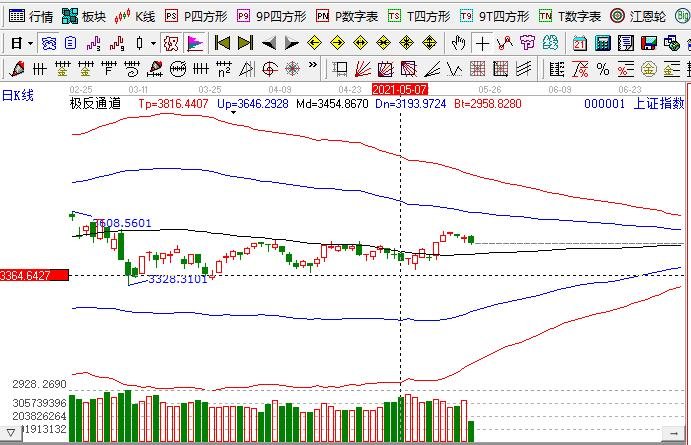Click the plain percent sign icon

point(603,69)
